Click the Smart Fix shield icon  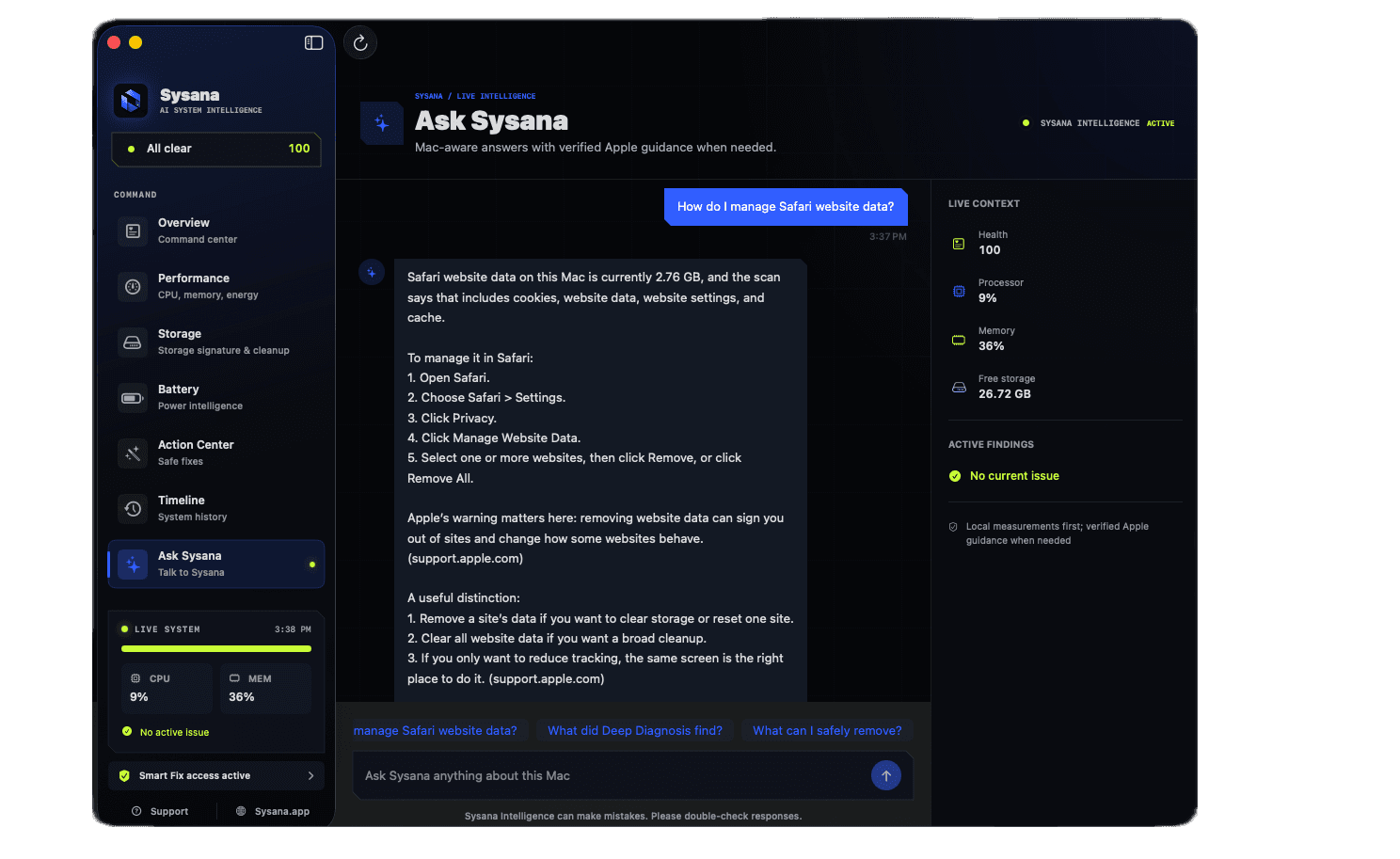(x=124, y=775)
